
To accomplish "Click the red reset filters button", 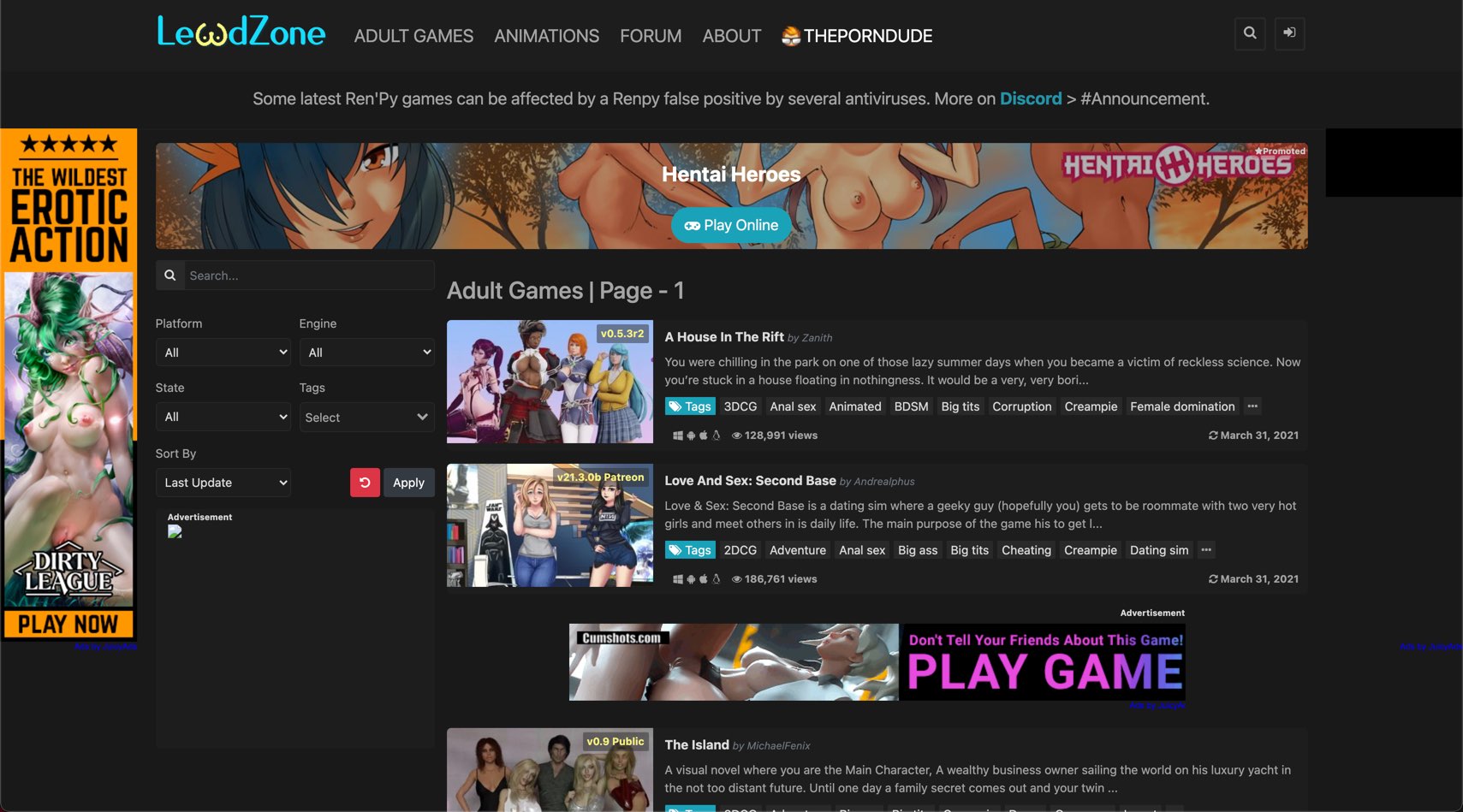I will click(365, 483).
